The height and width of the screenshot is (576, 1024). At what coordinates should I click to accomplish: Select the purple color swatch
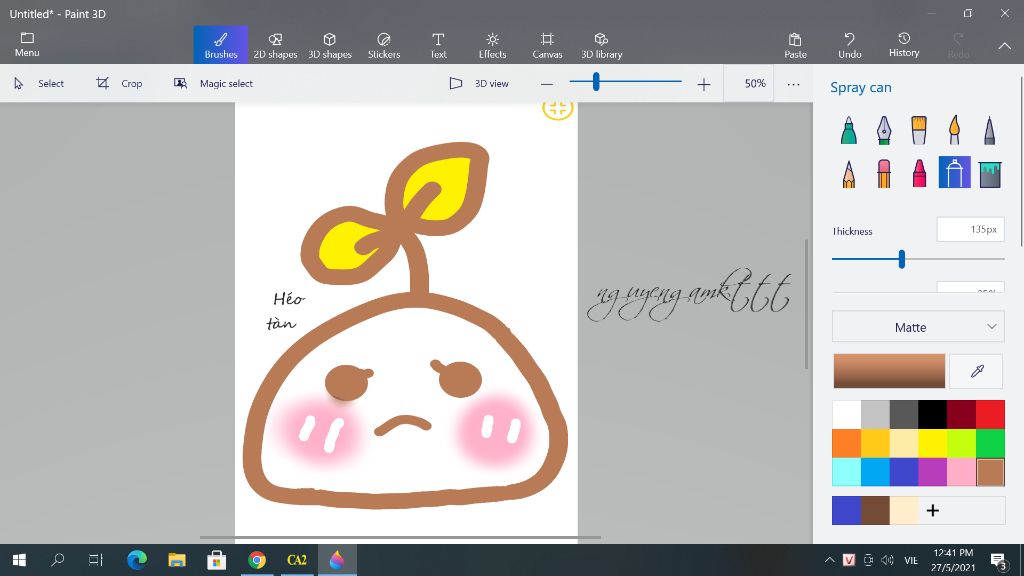coord(933,472)
